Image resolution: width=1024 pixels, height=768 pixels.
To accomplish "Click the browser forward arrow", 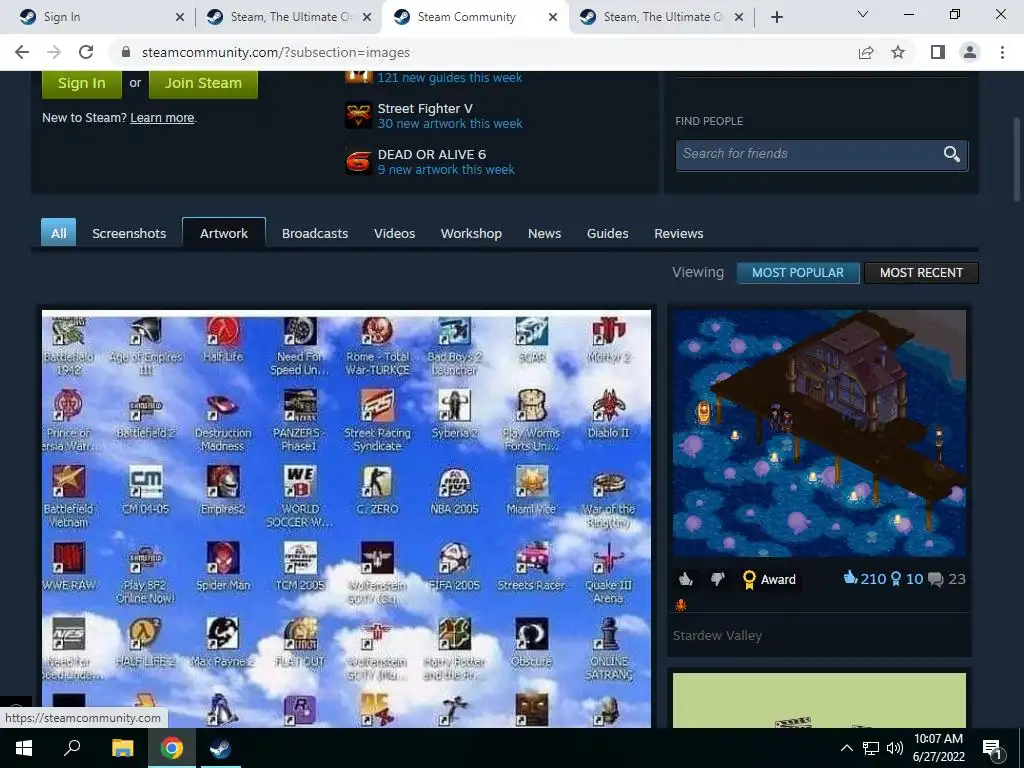I will click(54, 52).
